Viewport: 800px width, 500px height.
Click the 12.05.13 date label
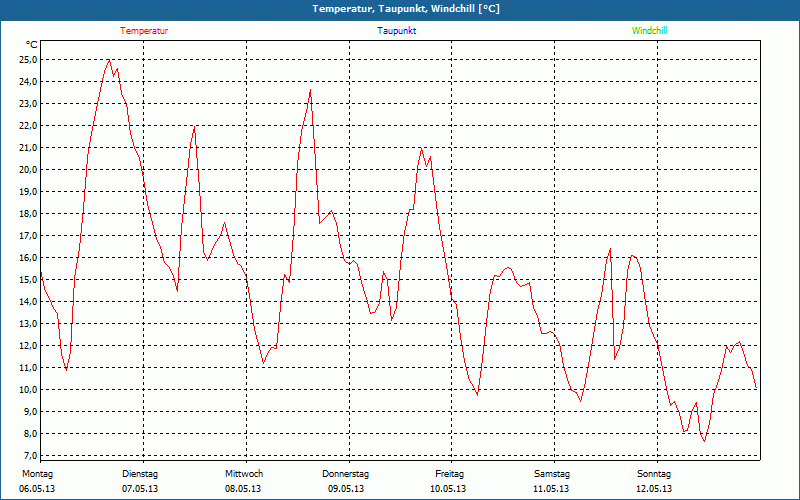(654, 489)
